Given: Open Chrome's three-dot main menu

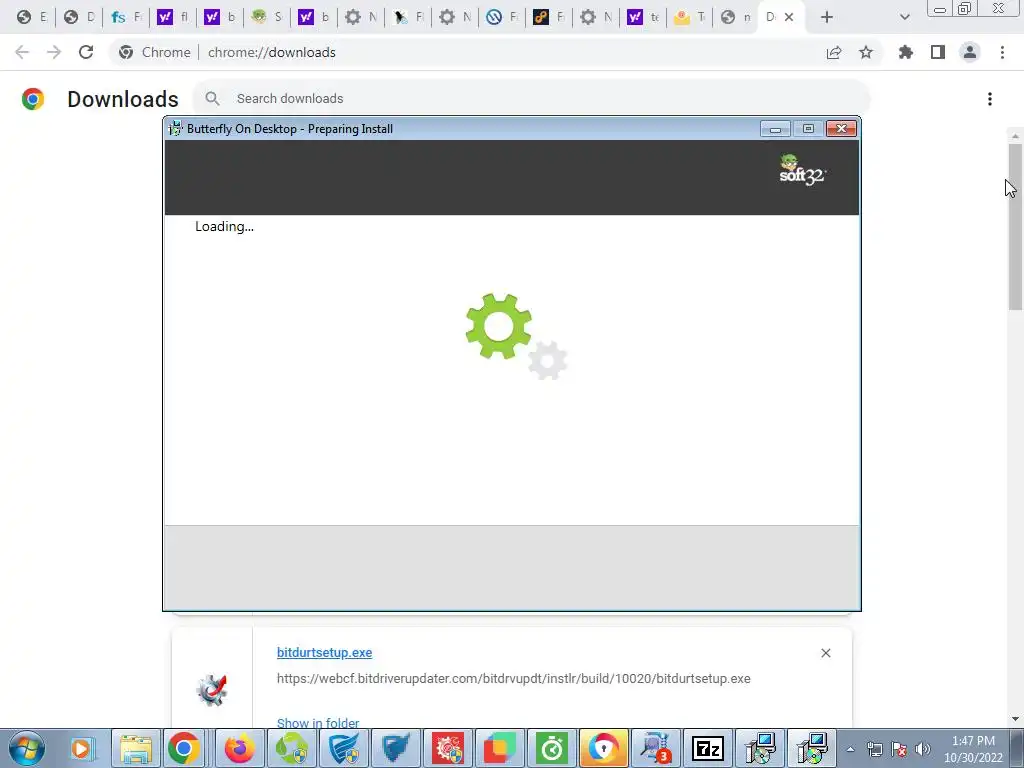Looking at the screenshot, I should pyautogui.click(x=1002, y=52).
